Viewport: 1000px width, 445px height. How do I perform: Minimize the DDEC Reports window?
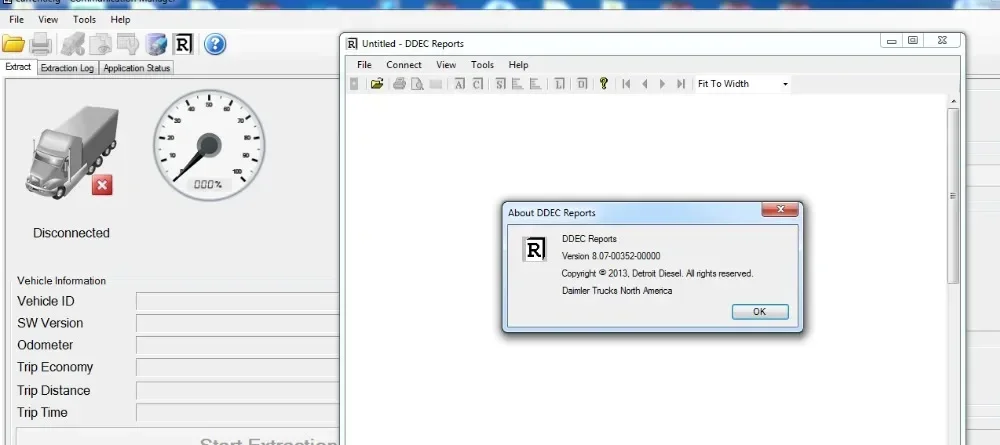click(x=892, y=41)
